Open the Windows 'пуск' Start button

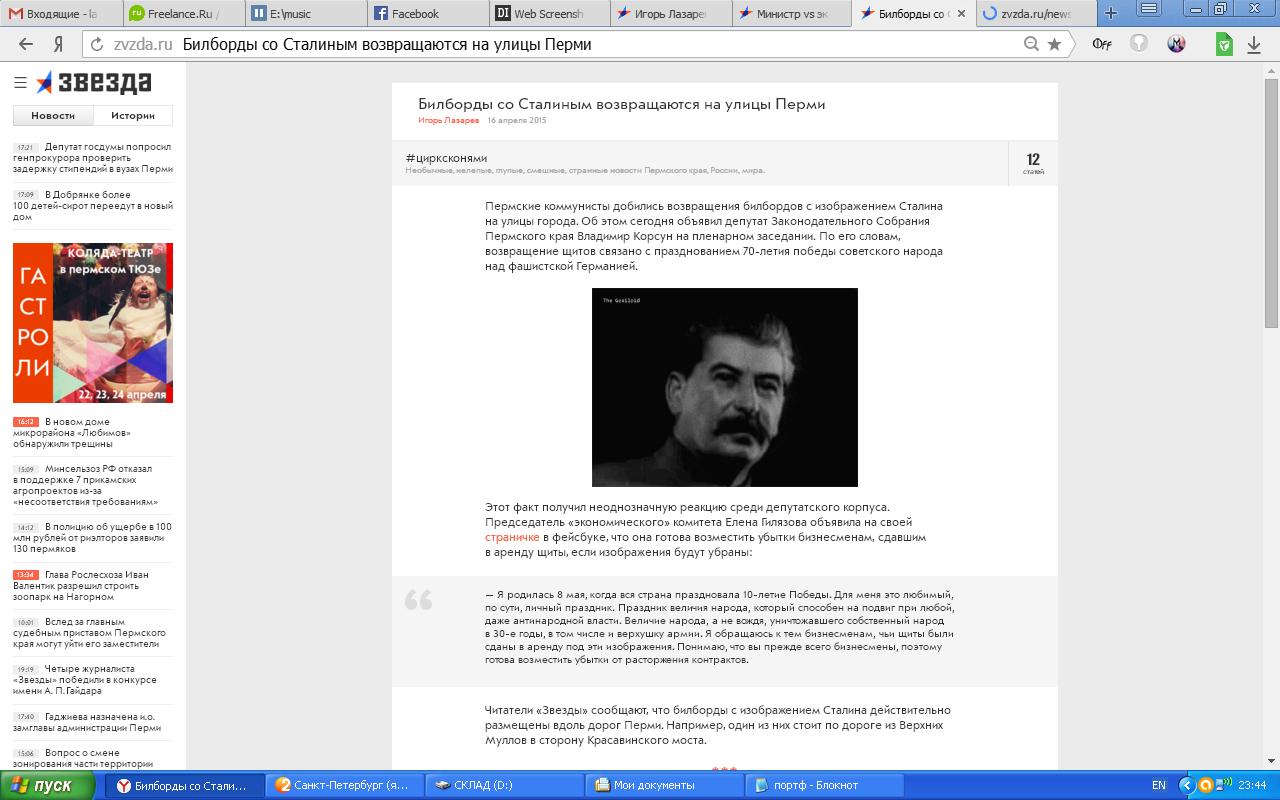click(50, 785)
